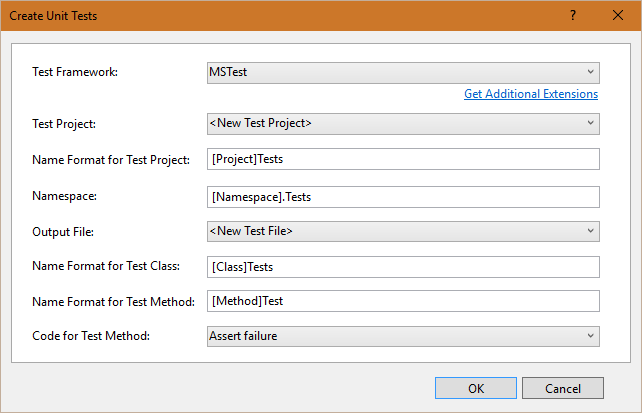Click the "Output File:" label
Image resolution: width=642 pixels, height=413 pixels.
[63, 232]
